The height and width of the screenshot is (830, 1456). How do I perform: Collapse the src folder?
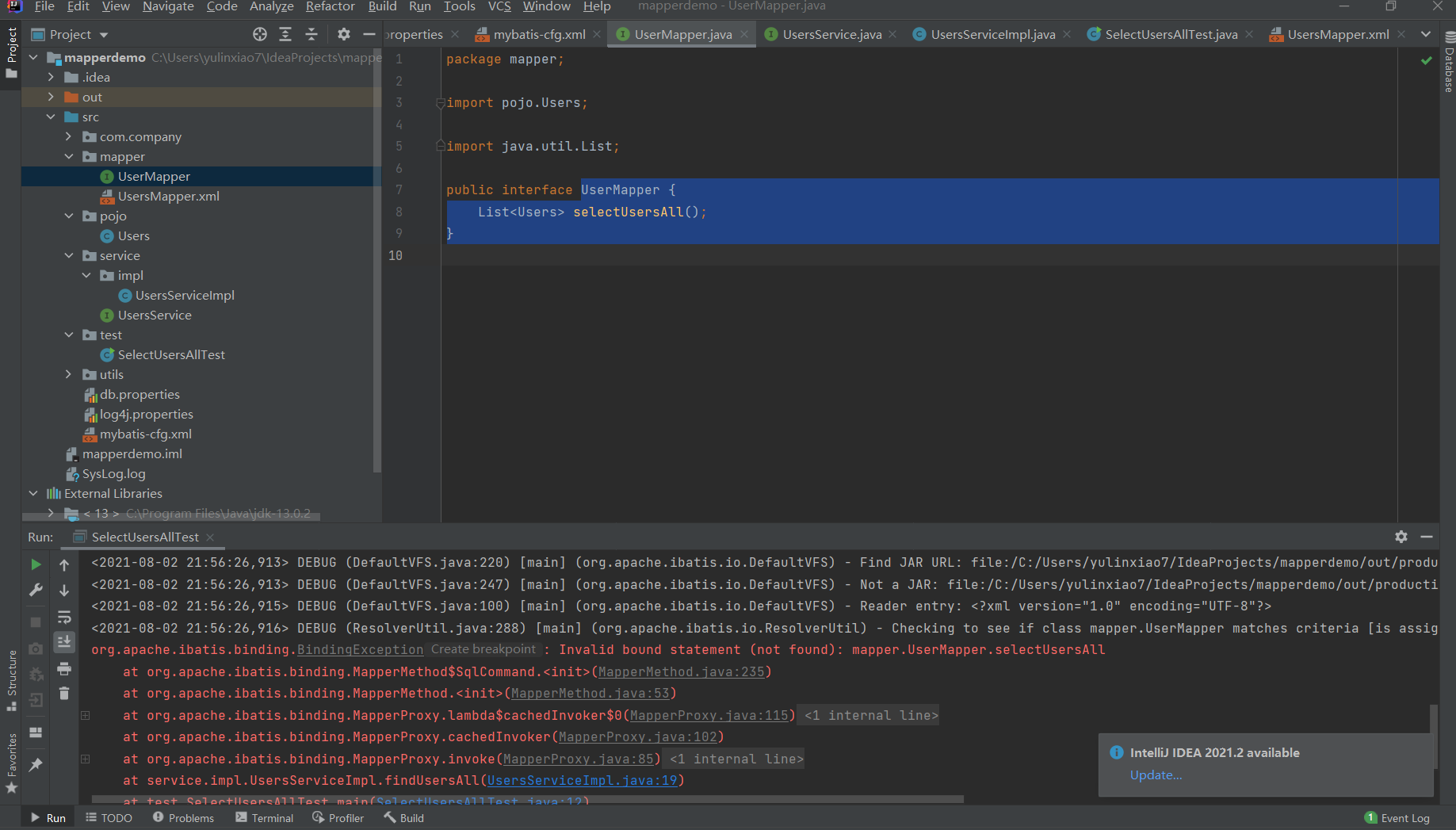[51, 117]
